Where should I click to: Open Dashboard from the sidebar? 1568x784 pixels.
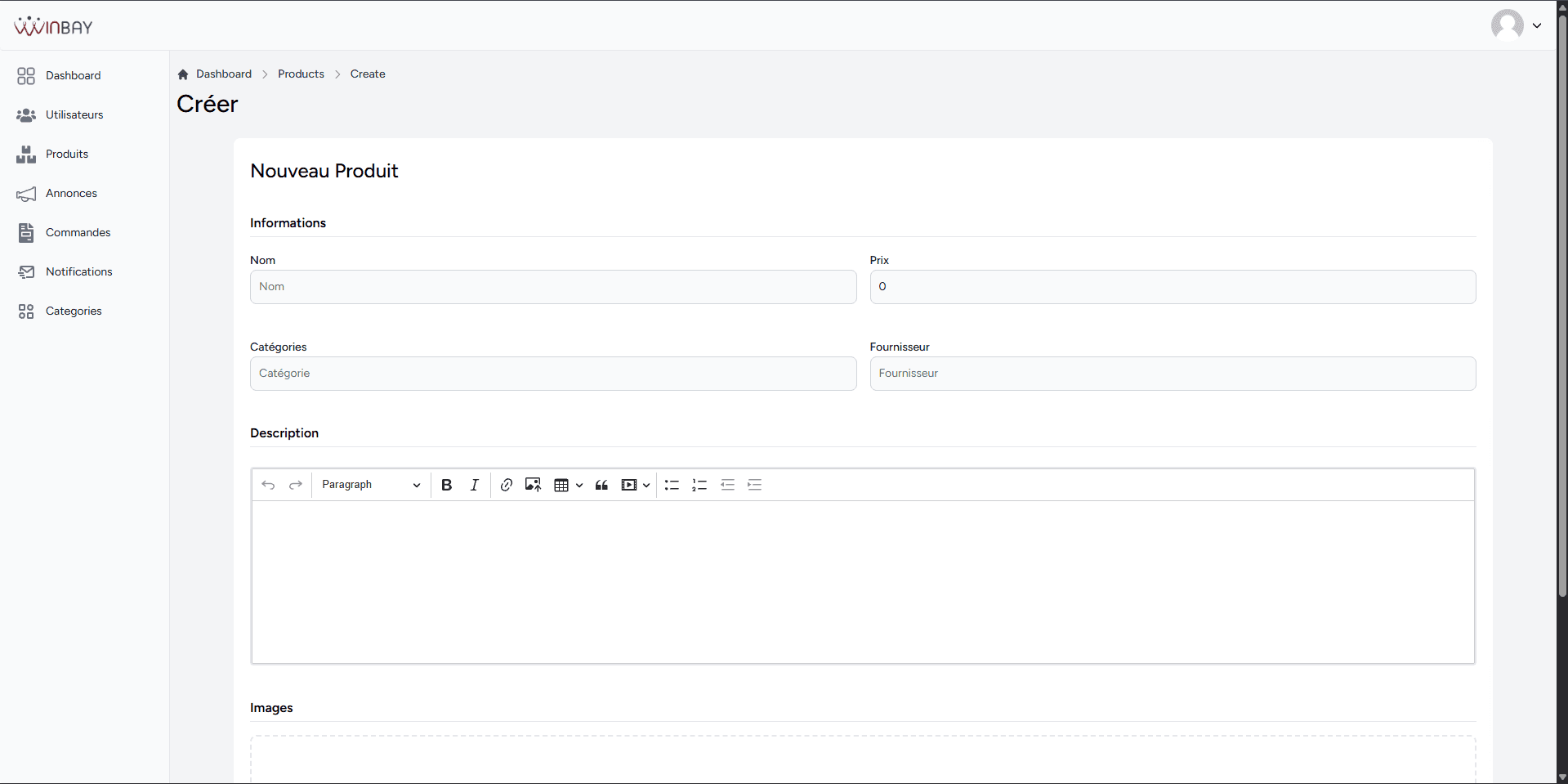click(x=74, y=75)
